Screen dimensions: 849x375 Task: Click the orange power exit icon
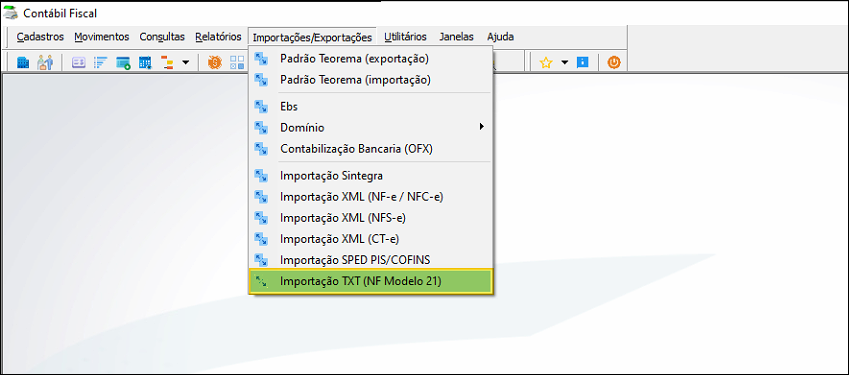point(613,63)
